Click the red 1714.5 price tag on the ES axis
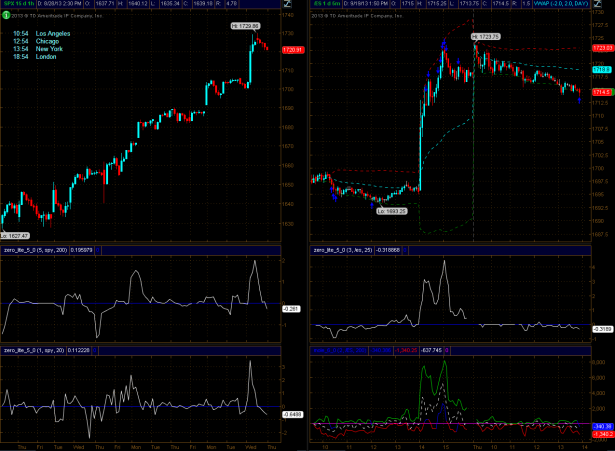The width and height of the screenshot is (615, 451). (602, 92)
